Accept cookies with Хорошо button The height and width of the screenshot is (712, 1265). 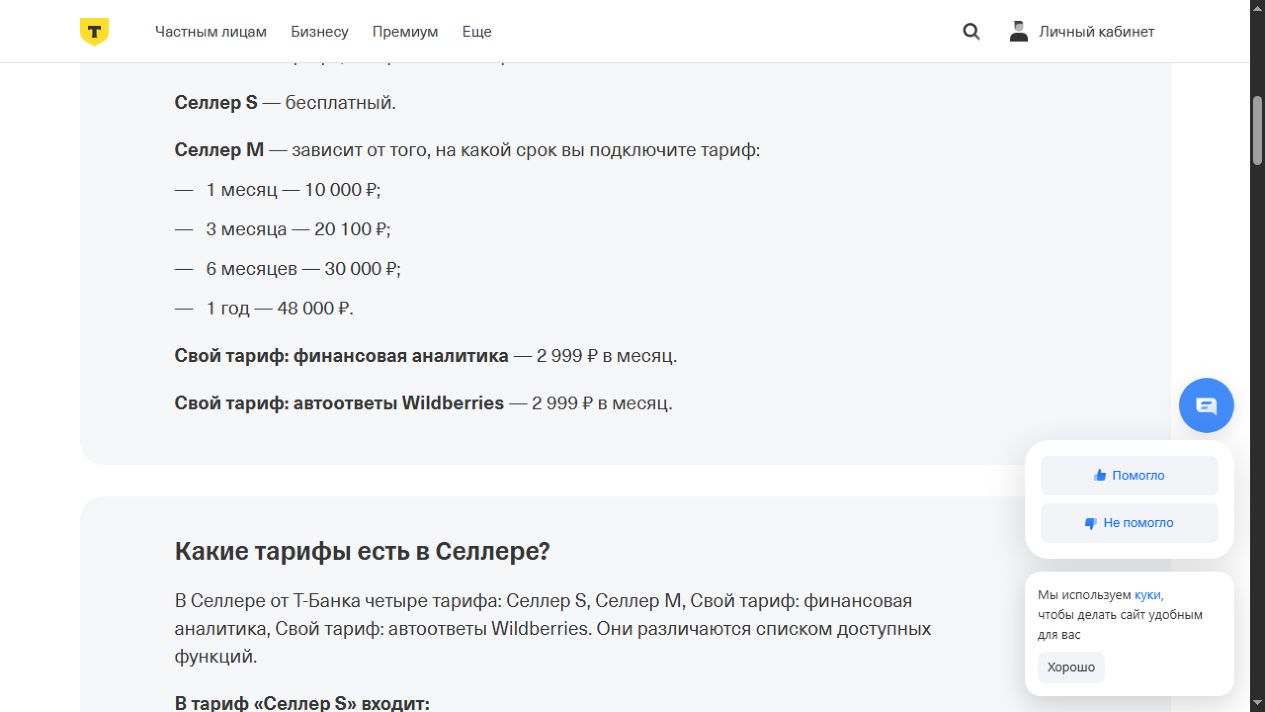(1071, 667)
